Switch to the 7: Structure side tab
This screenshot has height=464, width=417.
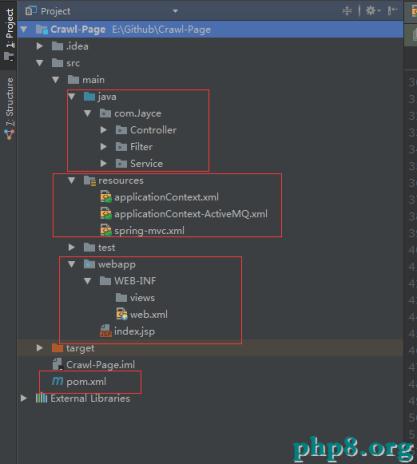click(x=9, y=108)
